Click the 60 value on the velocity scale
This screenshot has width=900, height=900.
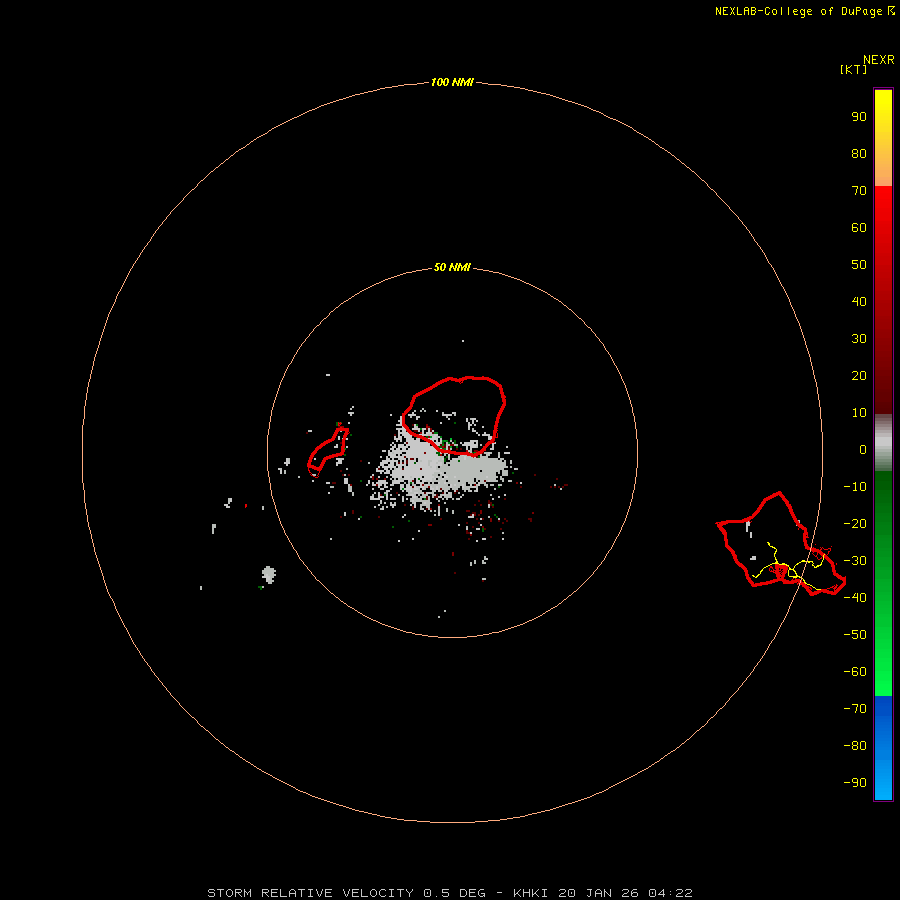point(859,227)
